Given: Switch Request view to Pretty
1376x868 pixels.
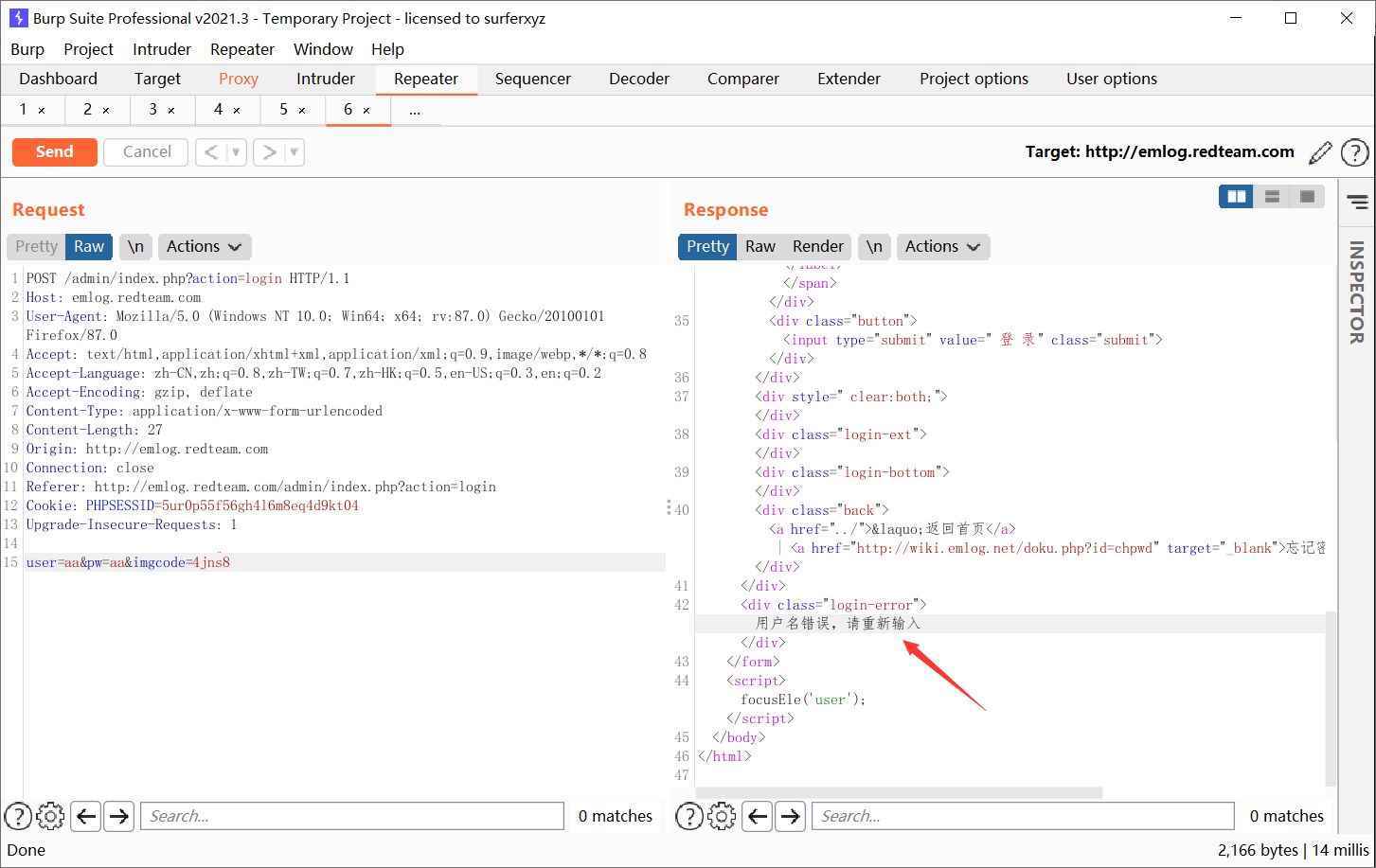Looking at the screenshot, I should pyautogui.click(x=36, y=247).
